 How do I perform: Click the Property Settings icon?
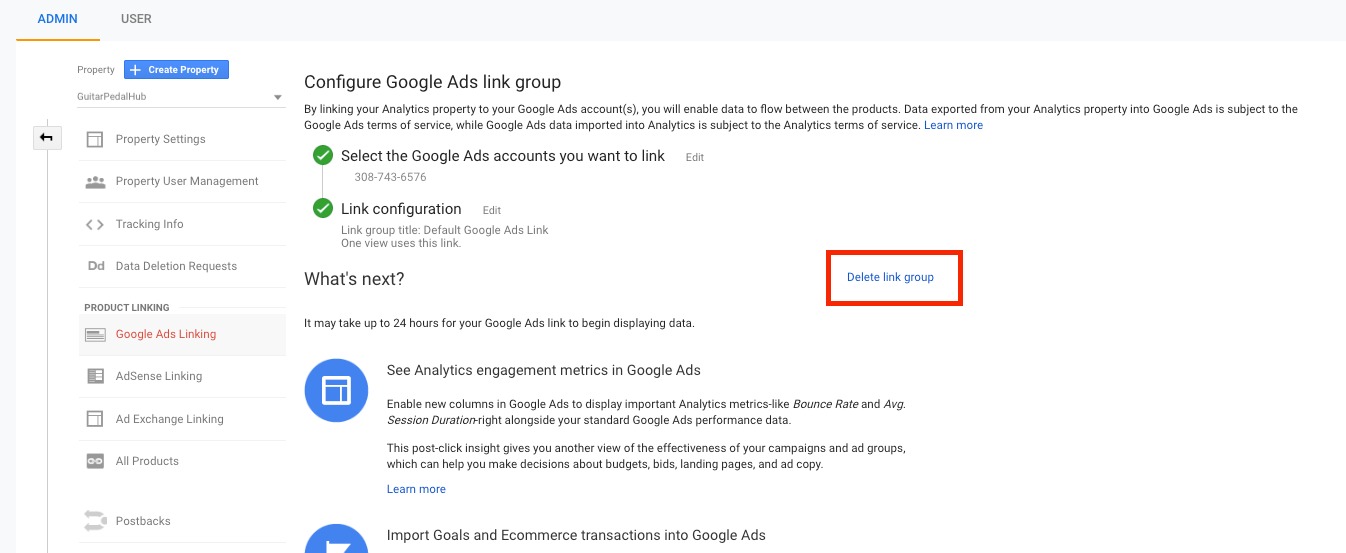point(95,139)
